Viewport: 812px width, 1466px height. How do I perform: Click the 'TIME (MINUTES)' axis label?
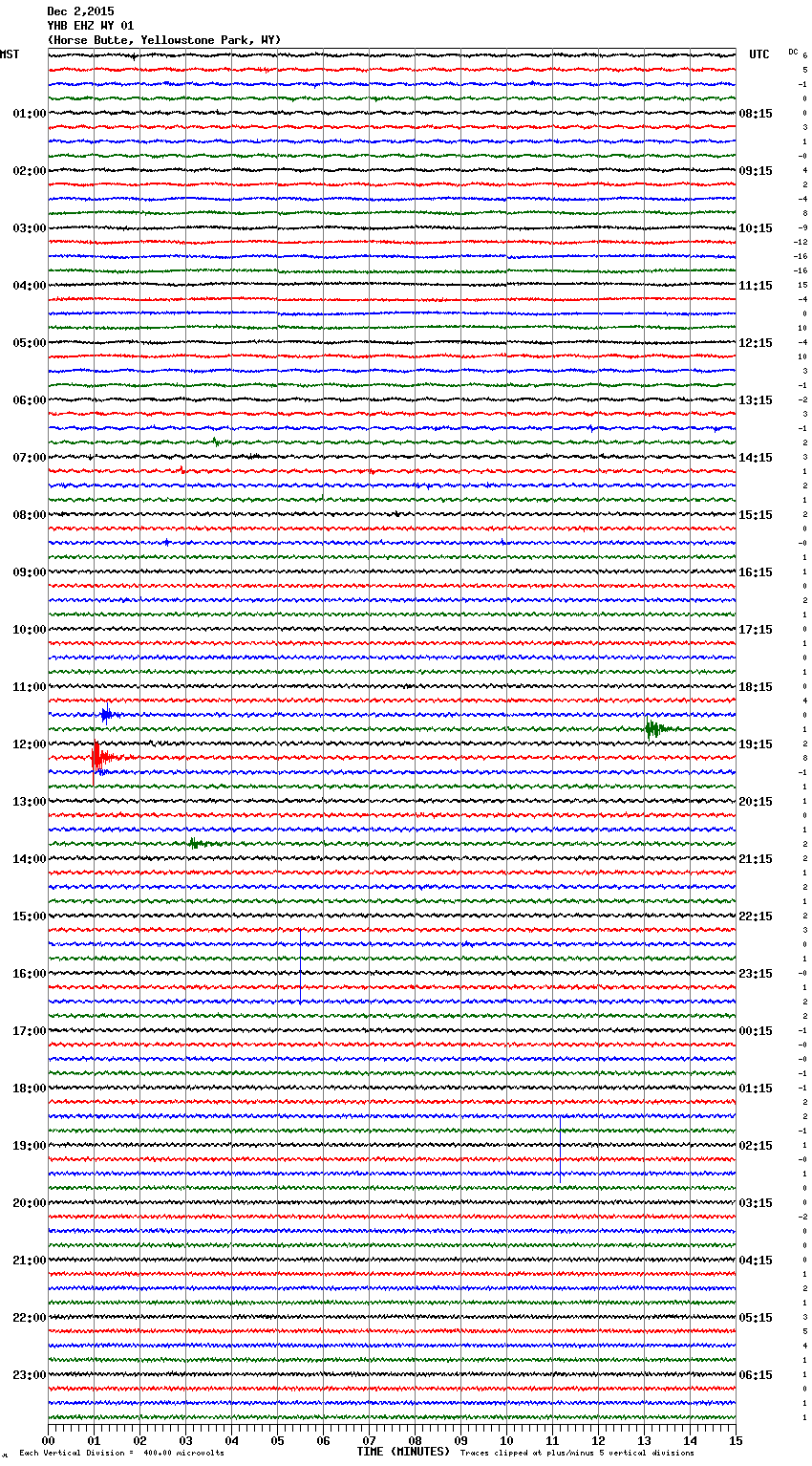(402, 1452)
